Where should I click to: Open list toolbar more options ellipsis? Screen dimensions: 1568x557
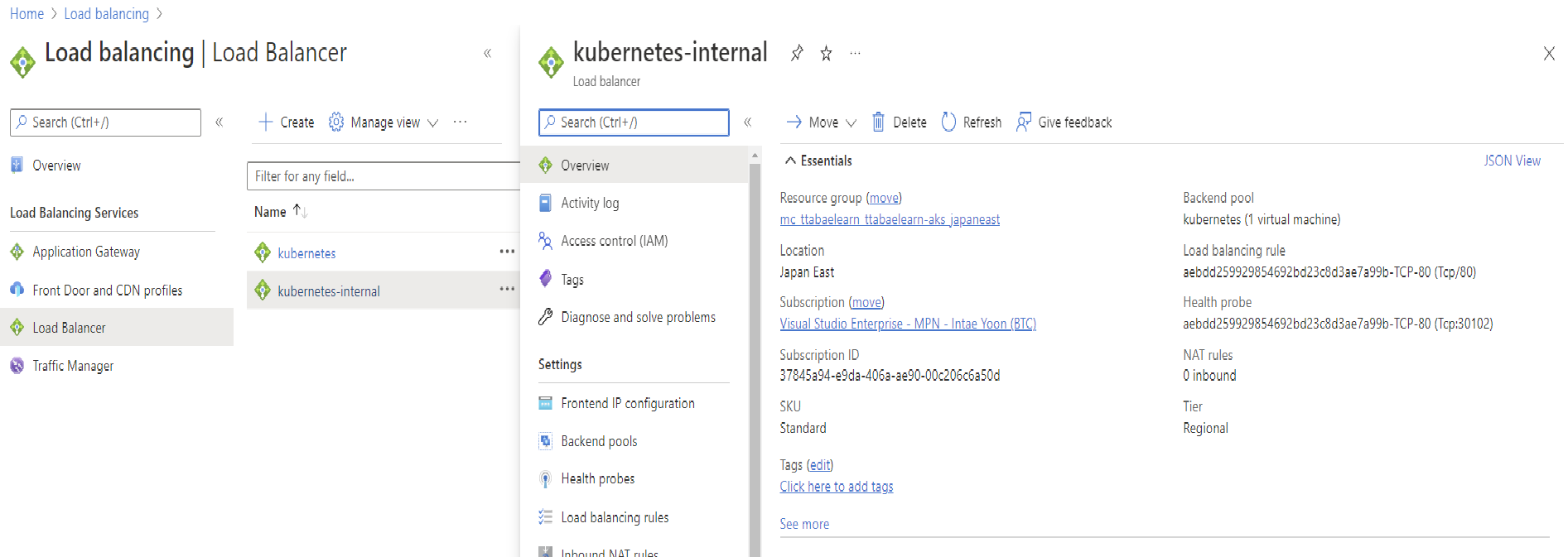460,122
